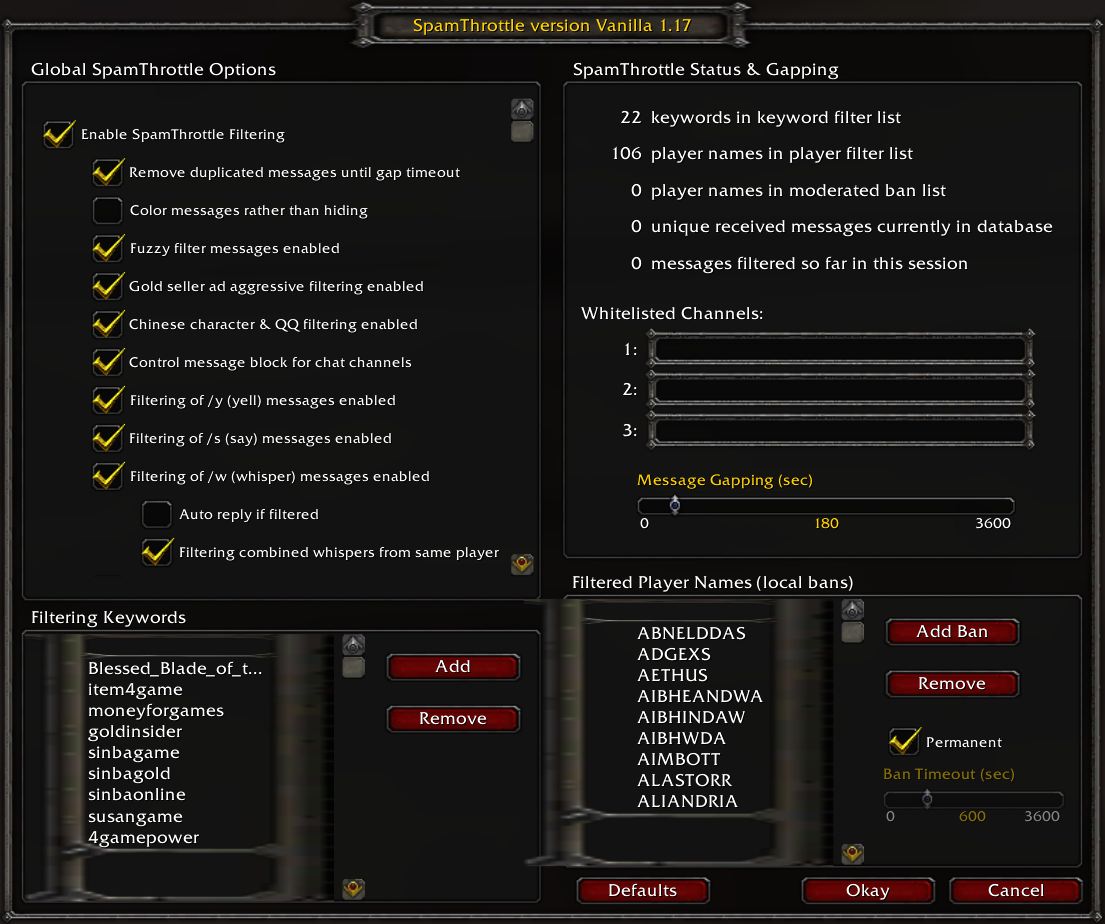Viewport: 1105px width, 924px height.
Task: Click the Add keyword button
Action: 453,667
